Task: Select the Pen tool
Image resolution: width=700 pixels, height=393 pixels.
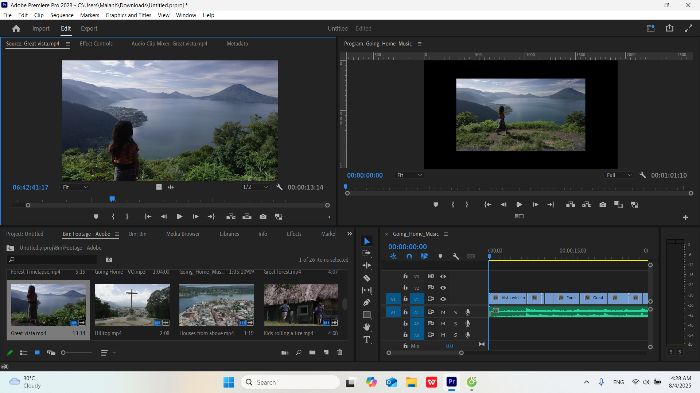Action: (367, 302)
